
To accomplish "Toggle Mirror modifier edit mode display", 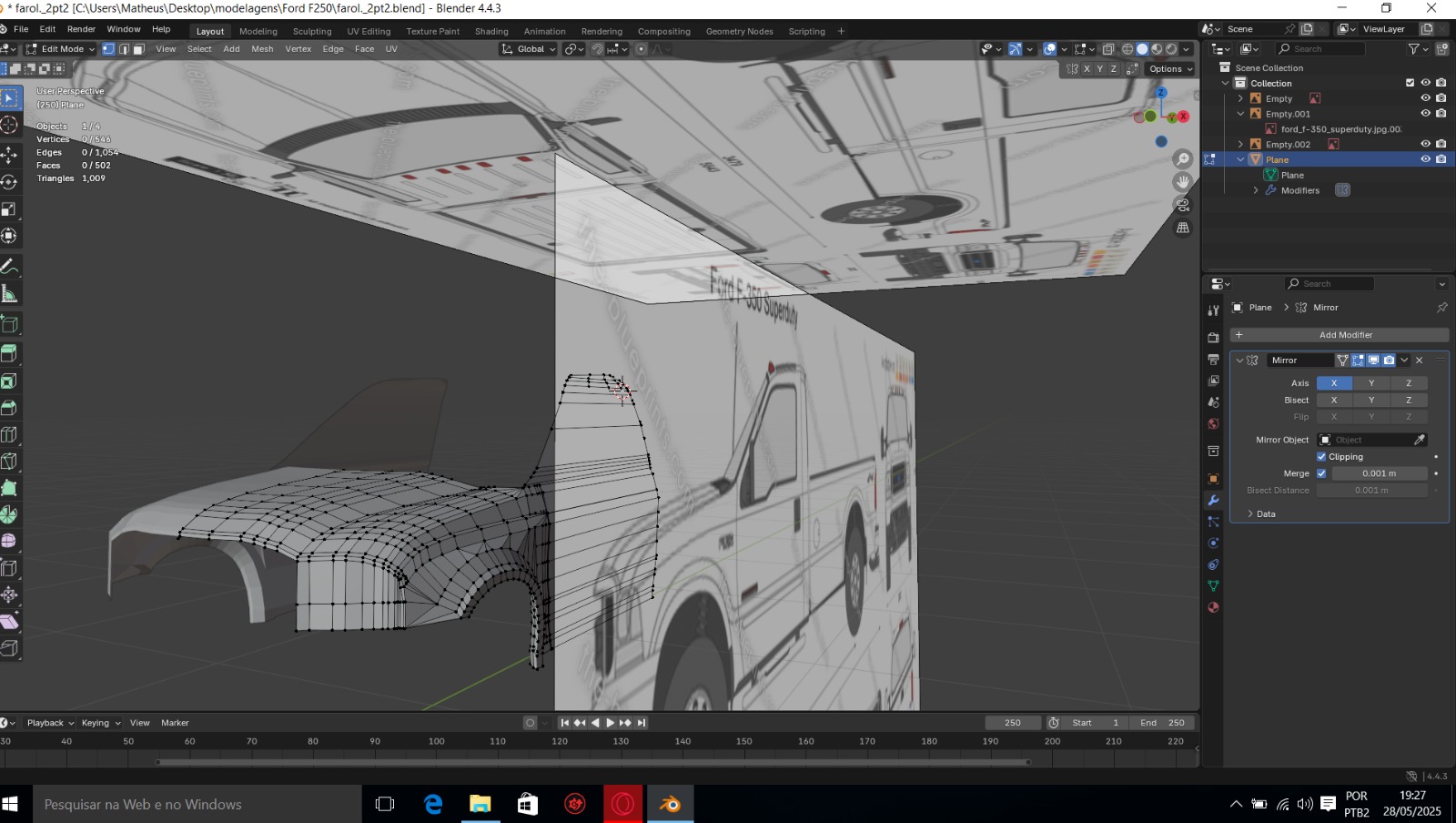I will 1358,361.
